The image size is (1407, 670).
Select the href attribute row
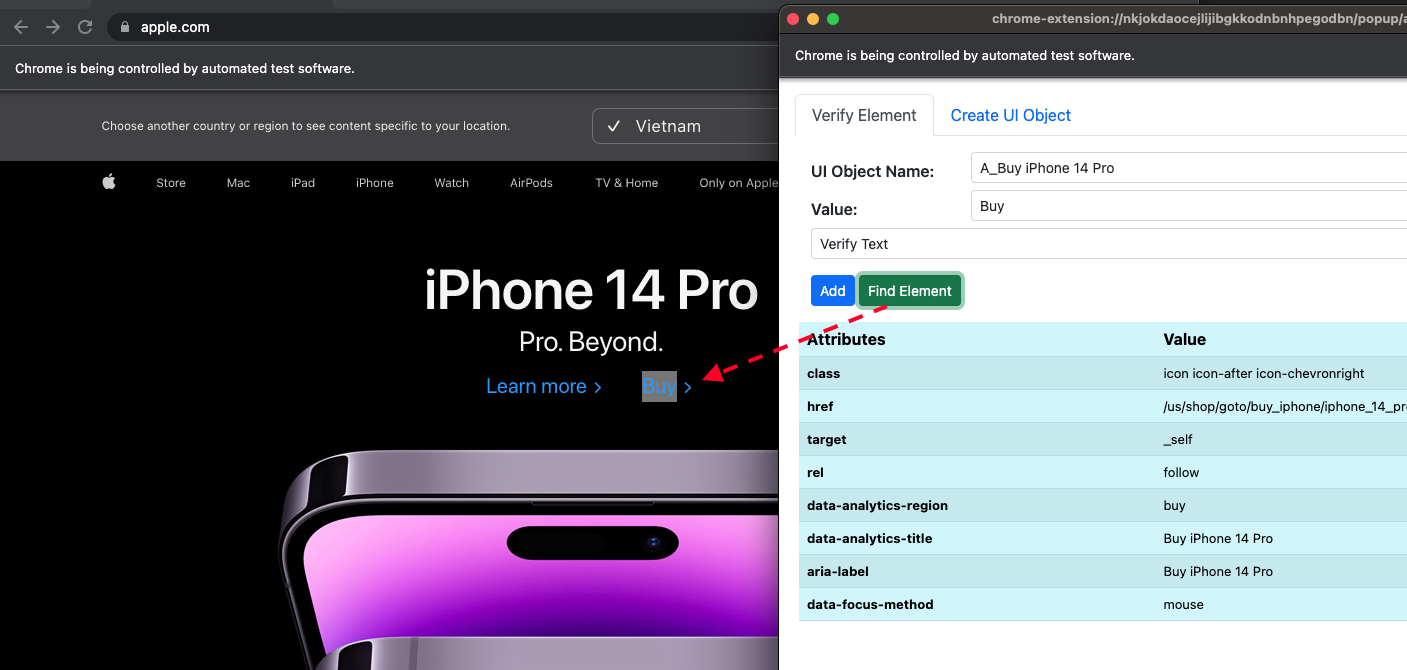click(x=1103, y=406)
